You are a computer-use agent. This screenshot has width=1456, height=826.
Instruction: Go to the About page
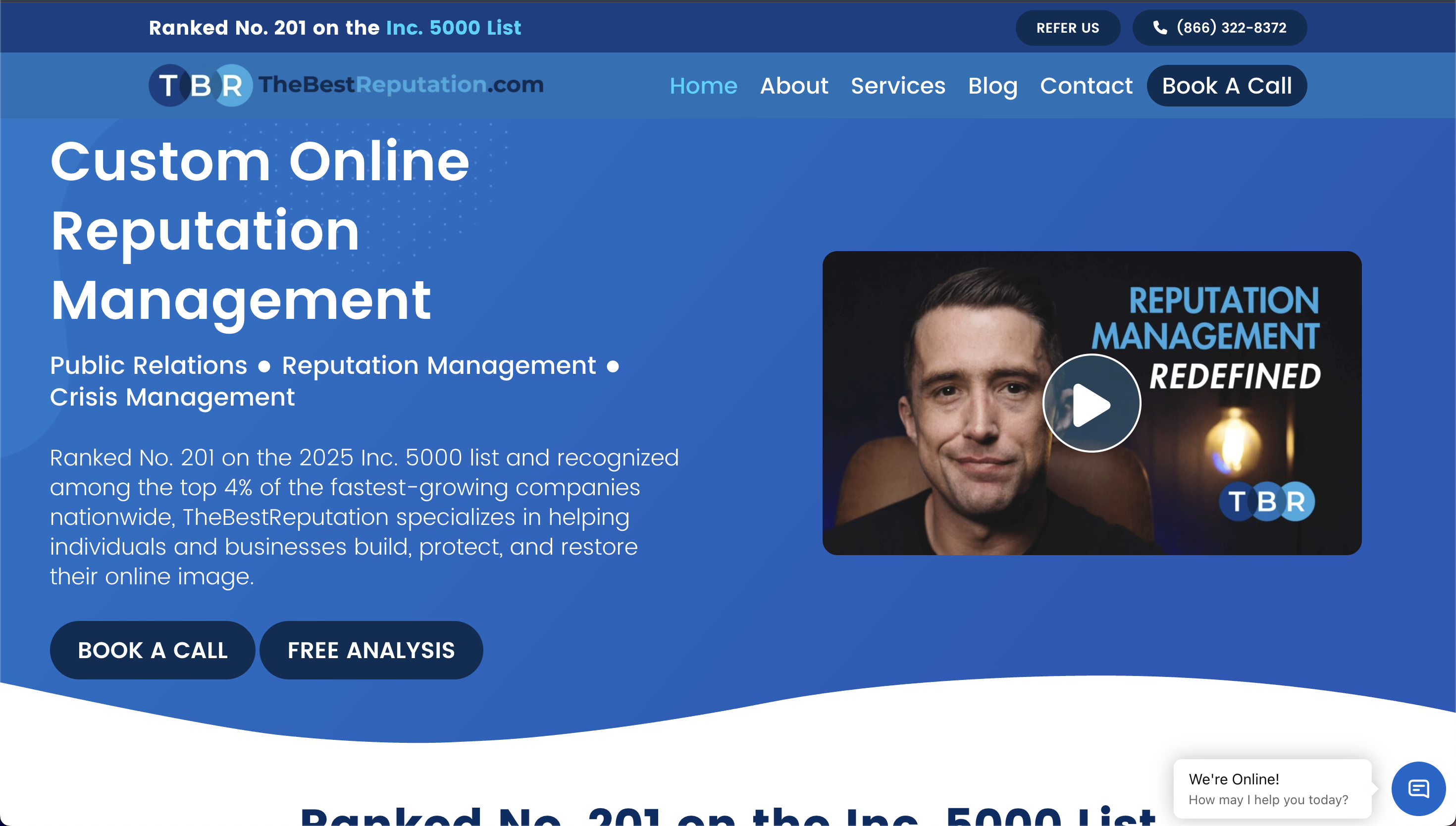click(x=794, y=86)
